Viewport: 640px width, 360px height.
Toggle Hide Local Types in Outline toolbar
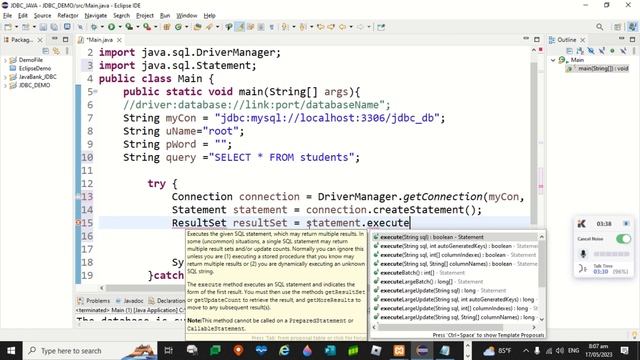coord(623,51)
